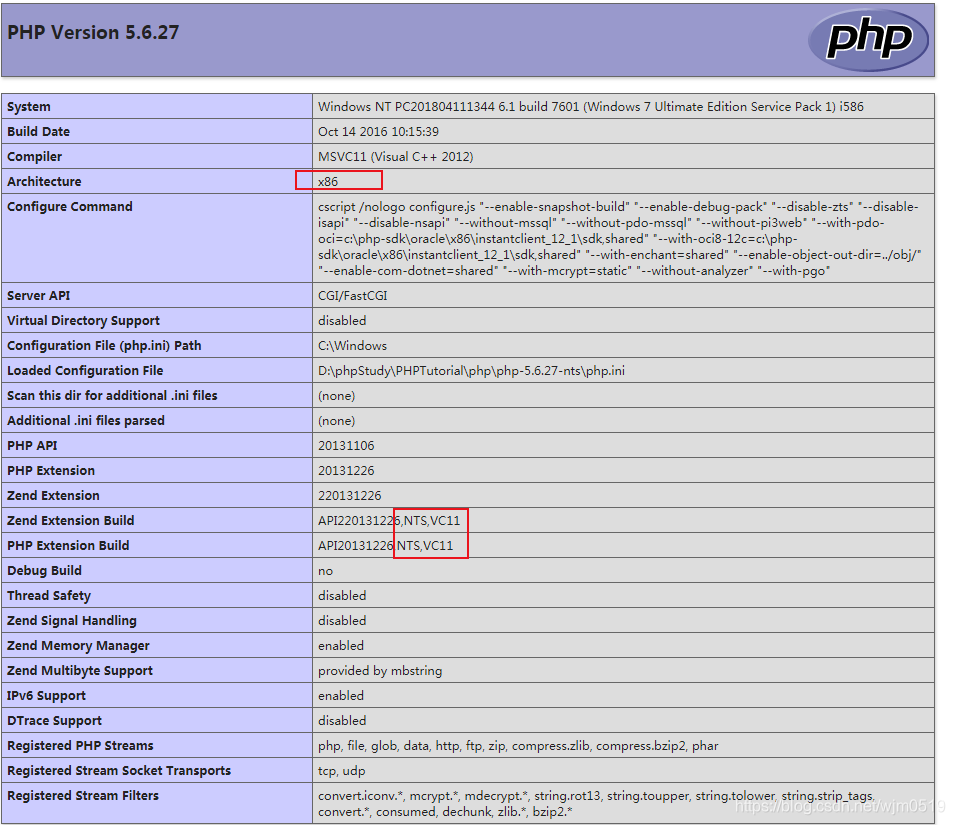
Task: Click 'Registered PHP Streams' label
Action: (x=80, y=745)
